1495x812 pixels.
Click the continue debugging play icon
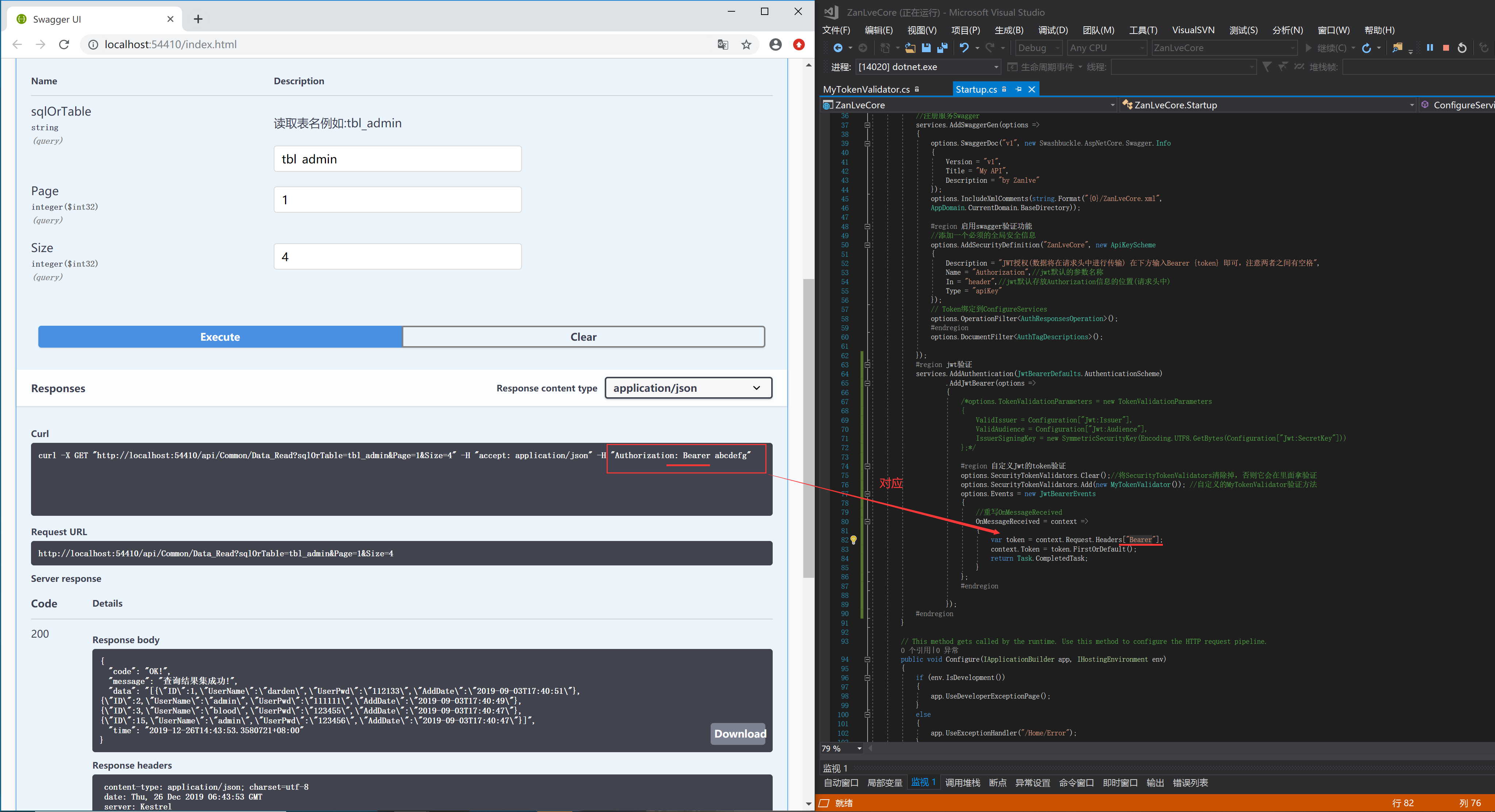click(1309, 48)
